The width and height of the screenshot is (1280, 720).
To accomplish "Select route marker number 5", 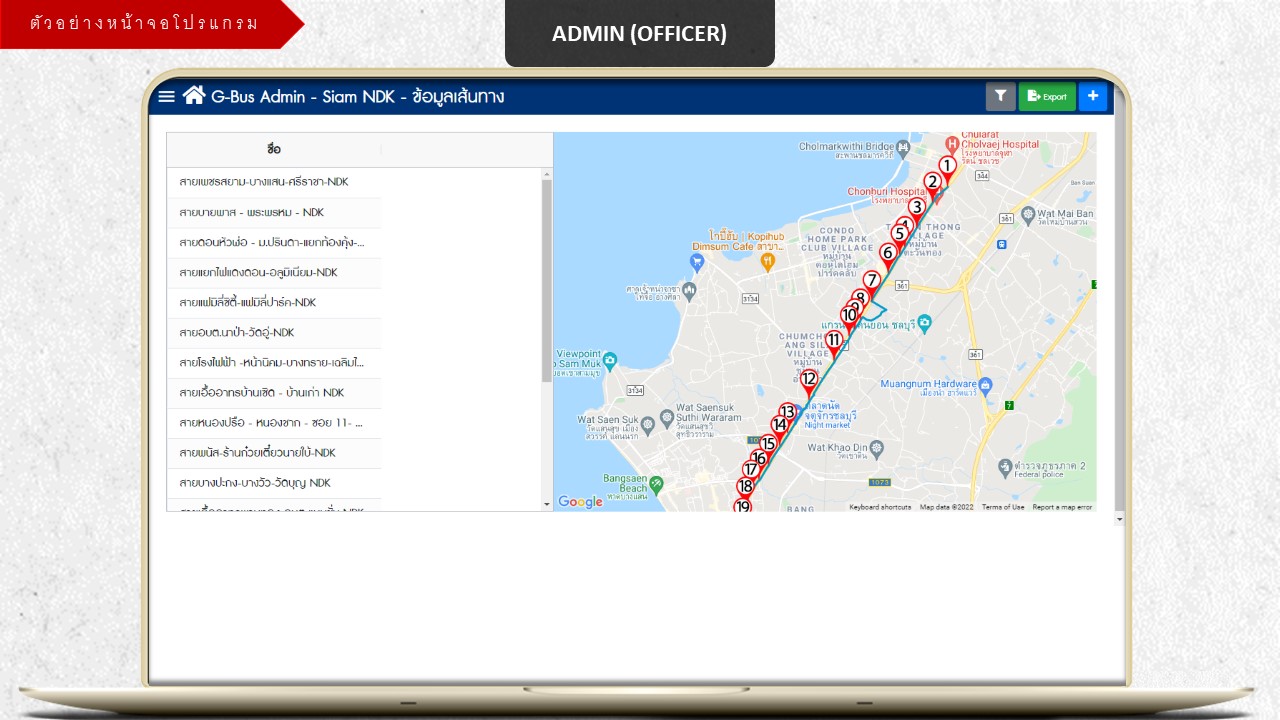I will (900, 237).
